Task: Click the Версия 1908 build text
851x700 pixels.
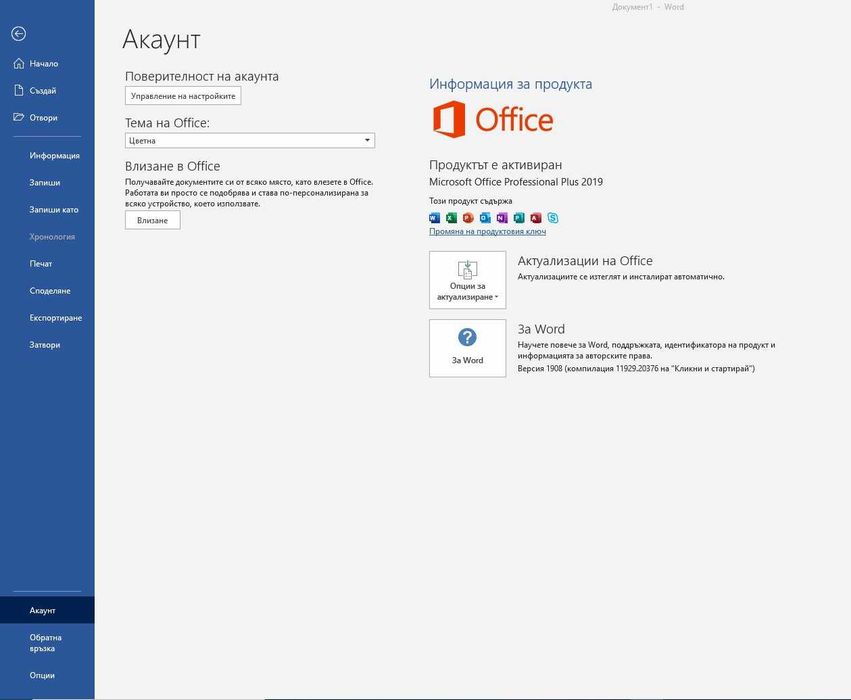Action: [x=636, y=368]
